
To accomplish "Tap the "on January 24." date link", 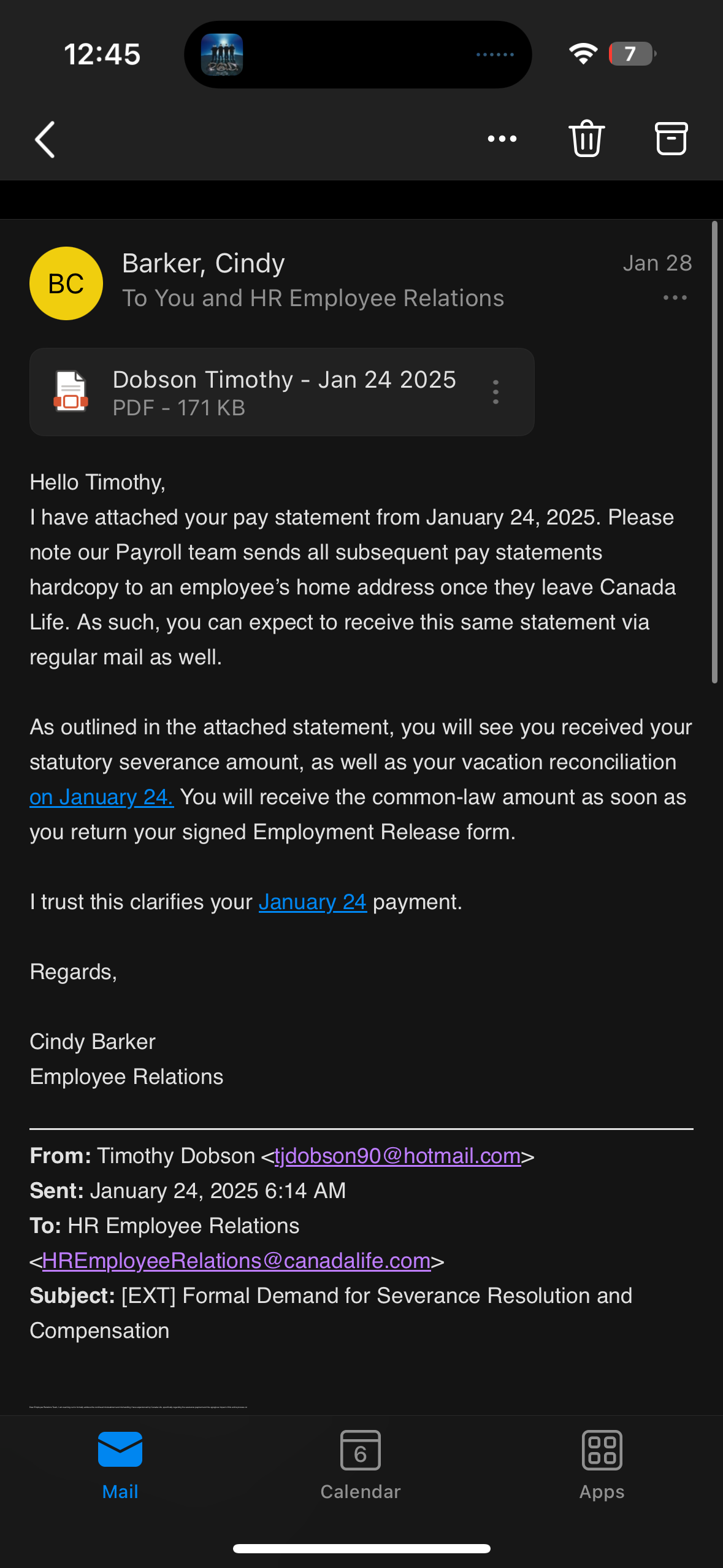I will coord(102,797).
